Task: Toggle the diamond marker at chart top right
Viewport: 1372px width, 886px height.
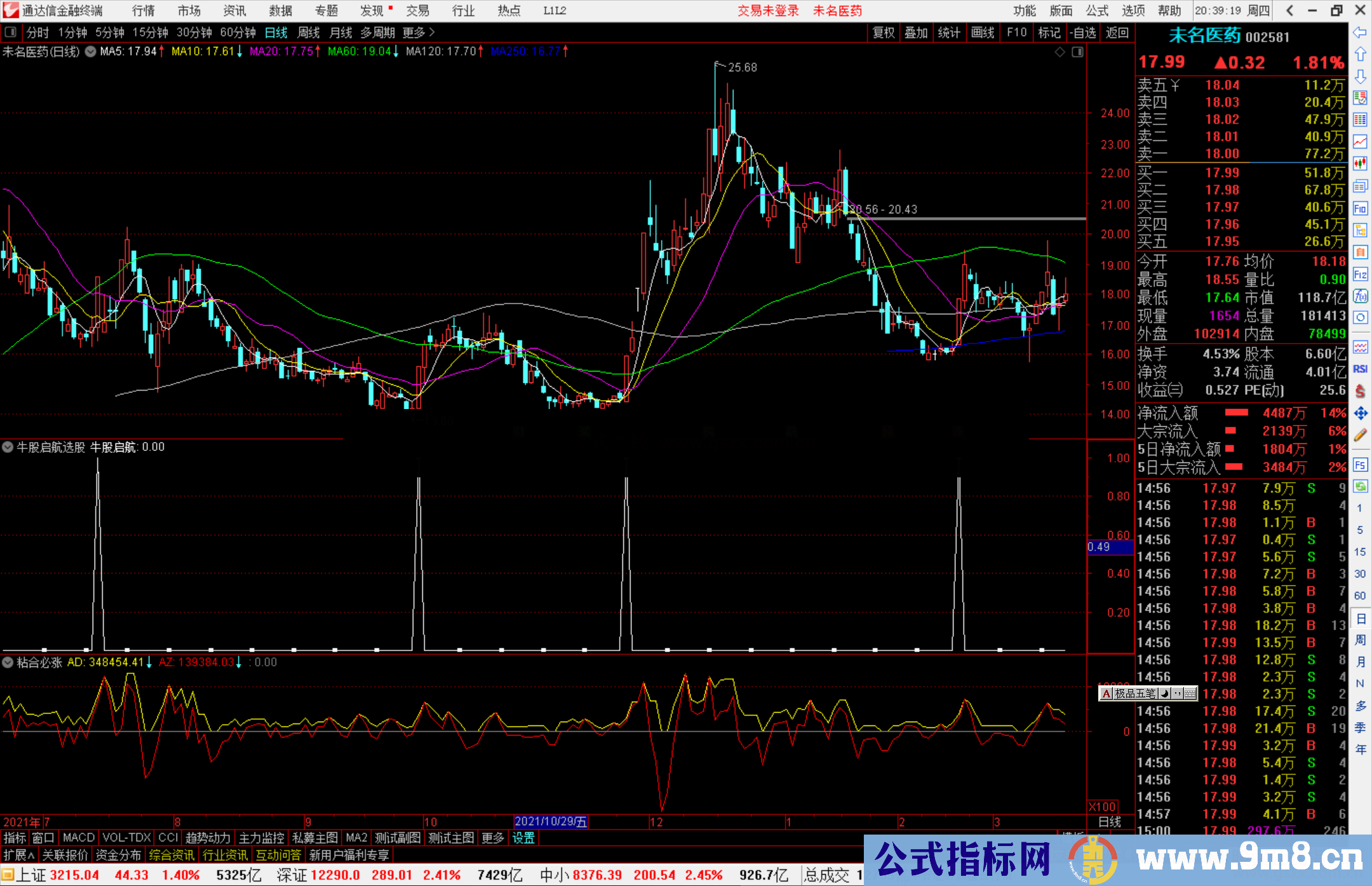Action: [x=1059, y=52]
